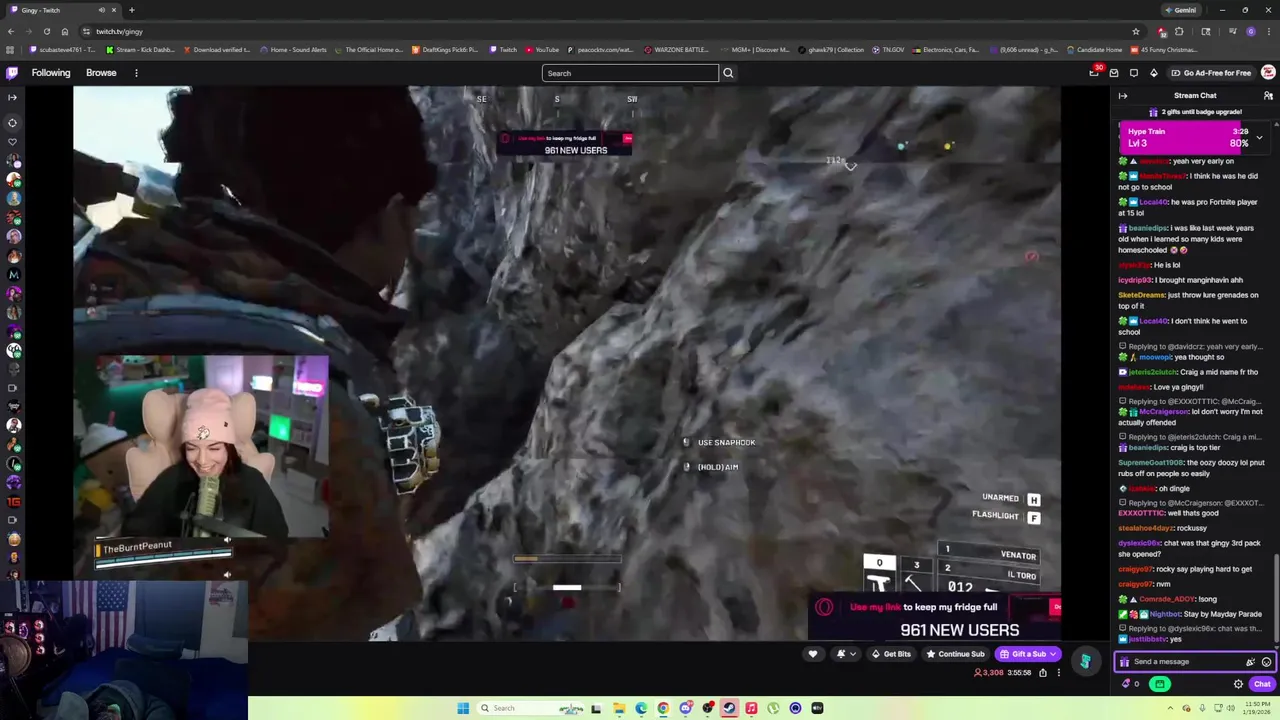Image resolution: width=1280 pixels, height=720 pixels.
Task: Reload the browser page
Action: [46, 31]
